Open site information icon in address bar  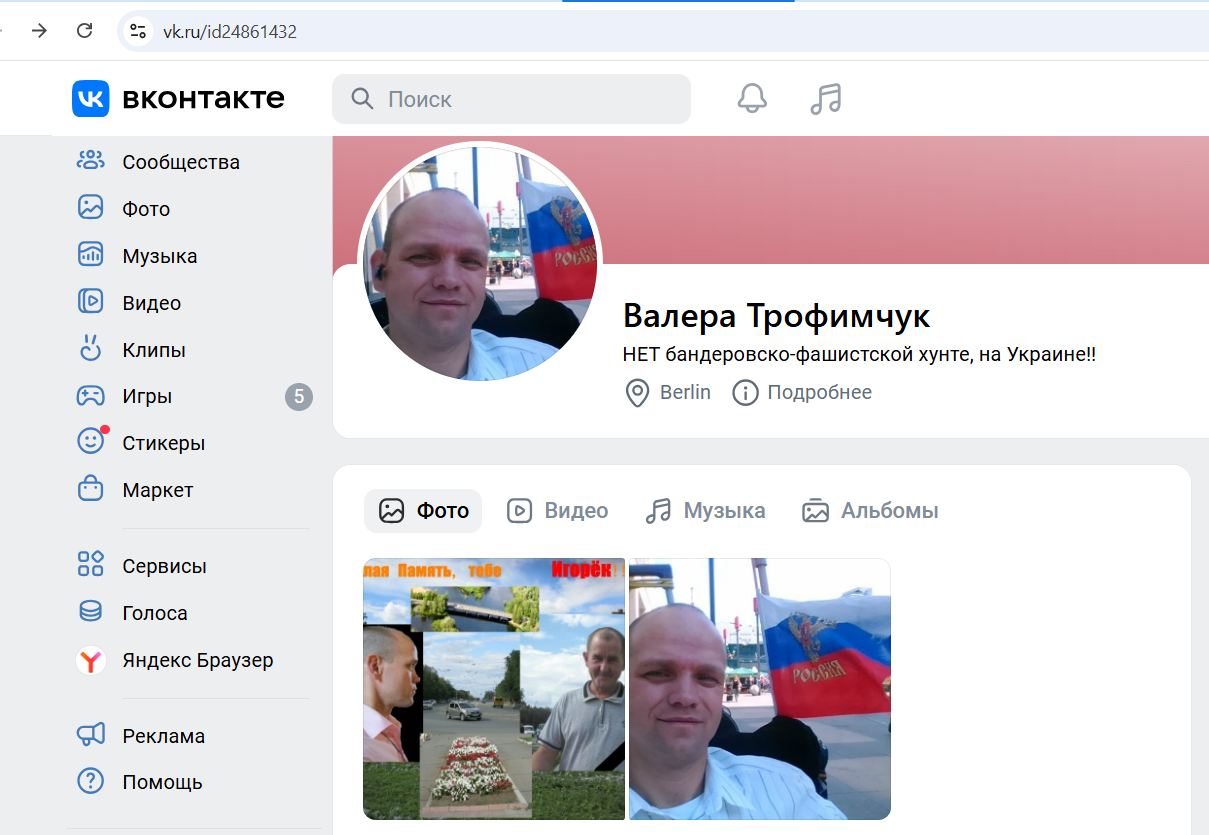point(138,31)
